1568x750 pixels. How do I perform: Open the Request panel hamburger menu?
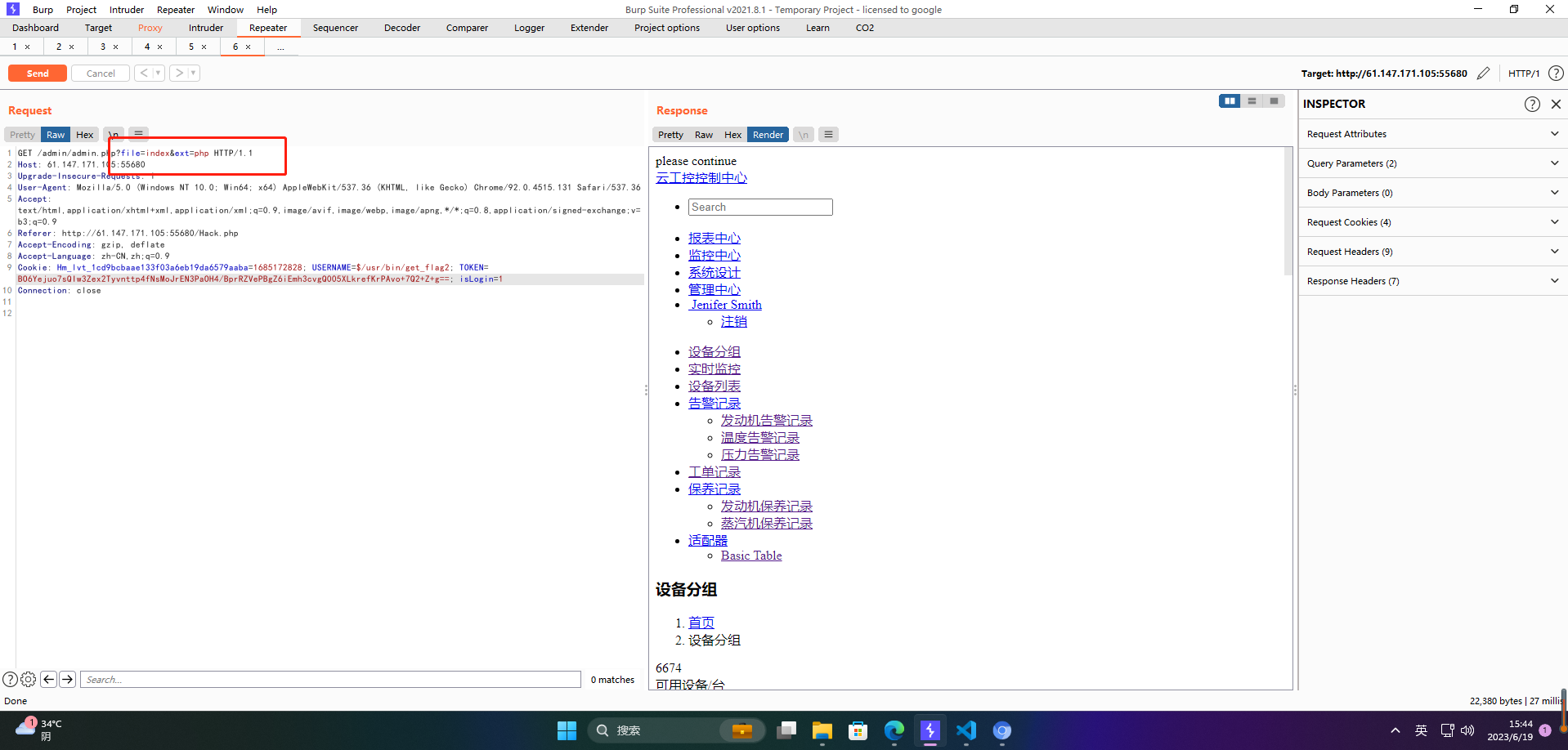tap(137, 133)
